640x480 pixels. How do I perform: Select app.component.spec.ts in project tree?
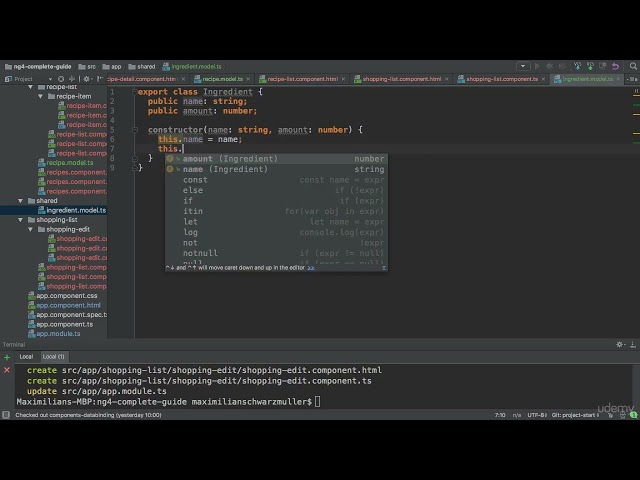pos(67,315)
